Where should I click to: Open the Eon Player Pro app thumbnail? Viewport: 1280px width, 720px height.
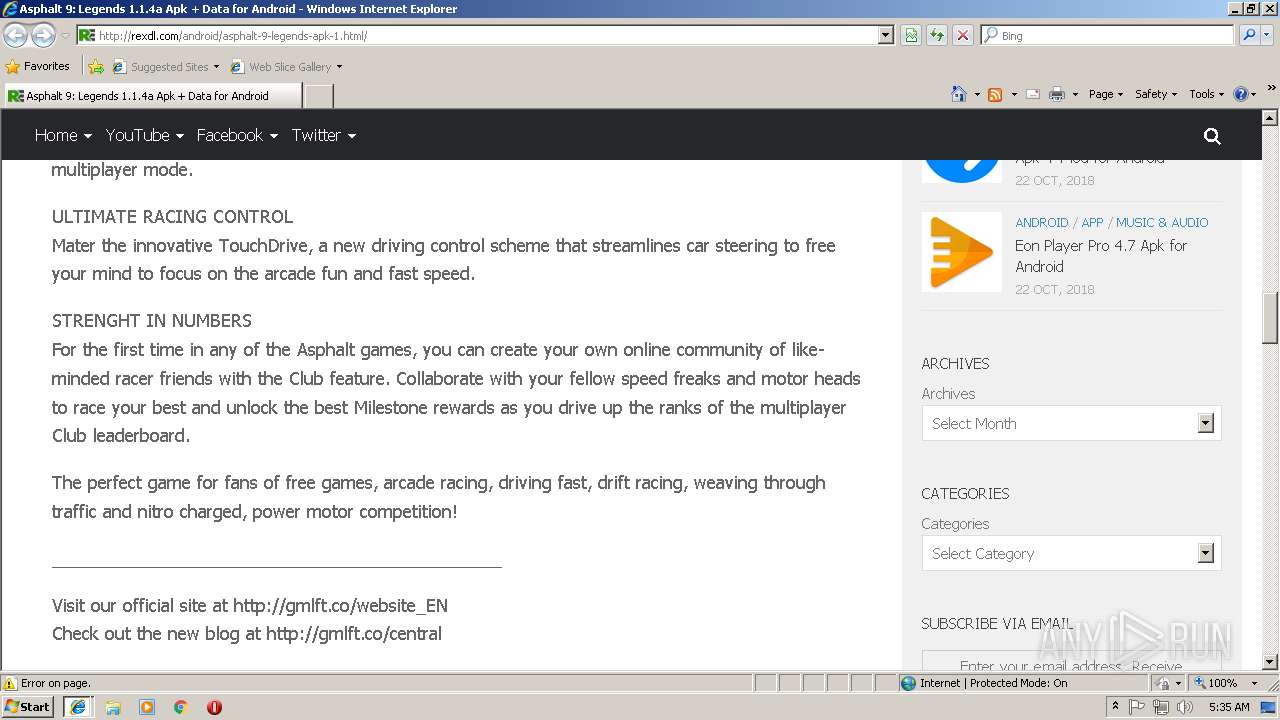(961, 252)
